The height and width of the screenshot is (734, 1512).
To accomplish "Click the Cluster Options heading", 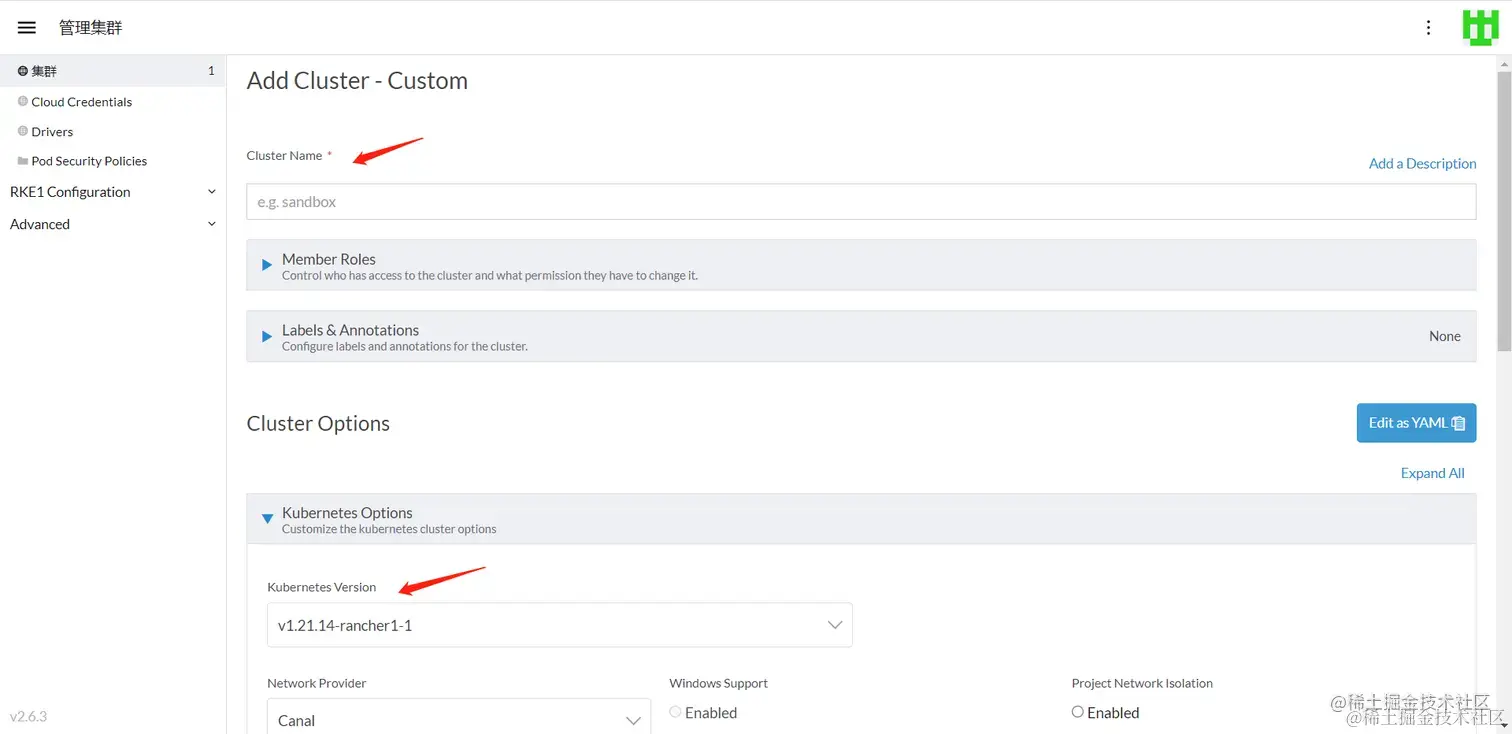I will [x=318, y=423].
